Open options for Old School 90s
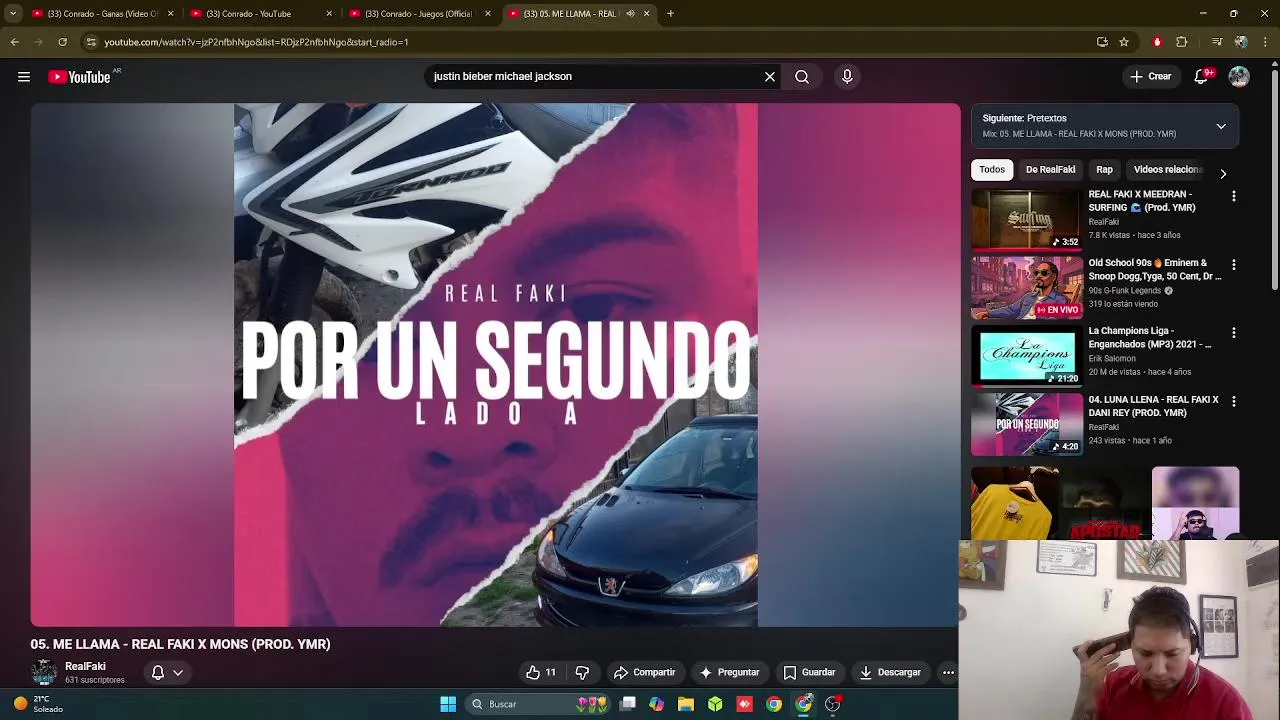The width and height of the screenshot is (1280, 720). pos(1233,265)
